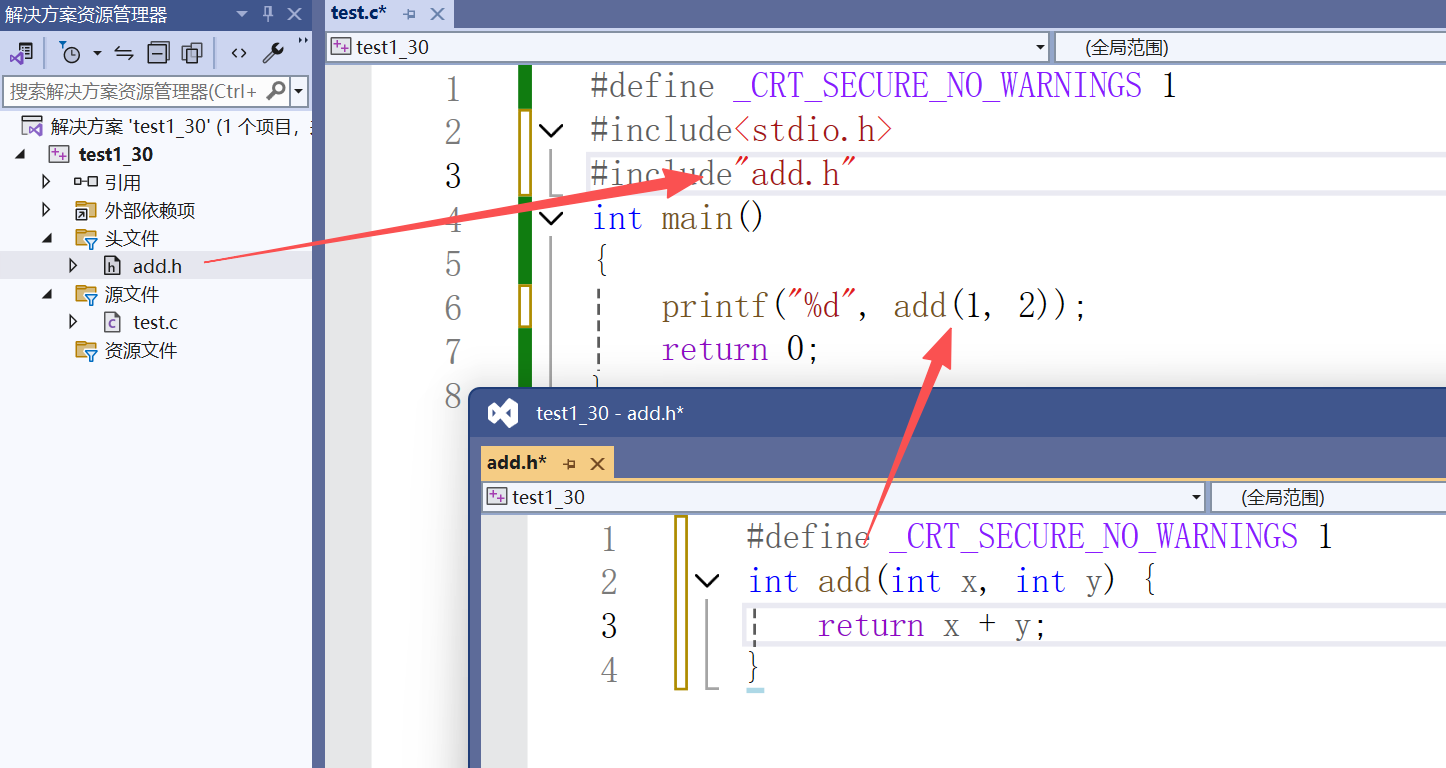Open Properties with the wrench icon
Image resolution: width=1446 pixels, height=768 pixels.
coord(272,53)
